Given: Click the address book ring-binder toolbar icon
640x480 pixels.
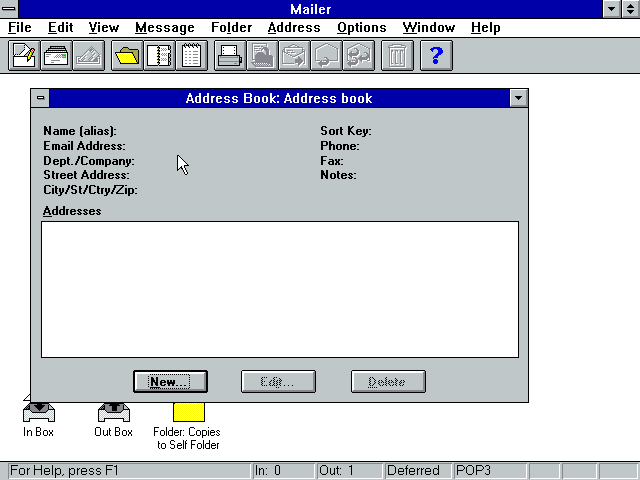Looking at the screenshot, I should pos(160,56).
